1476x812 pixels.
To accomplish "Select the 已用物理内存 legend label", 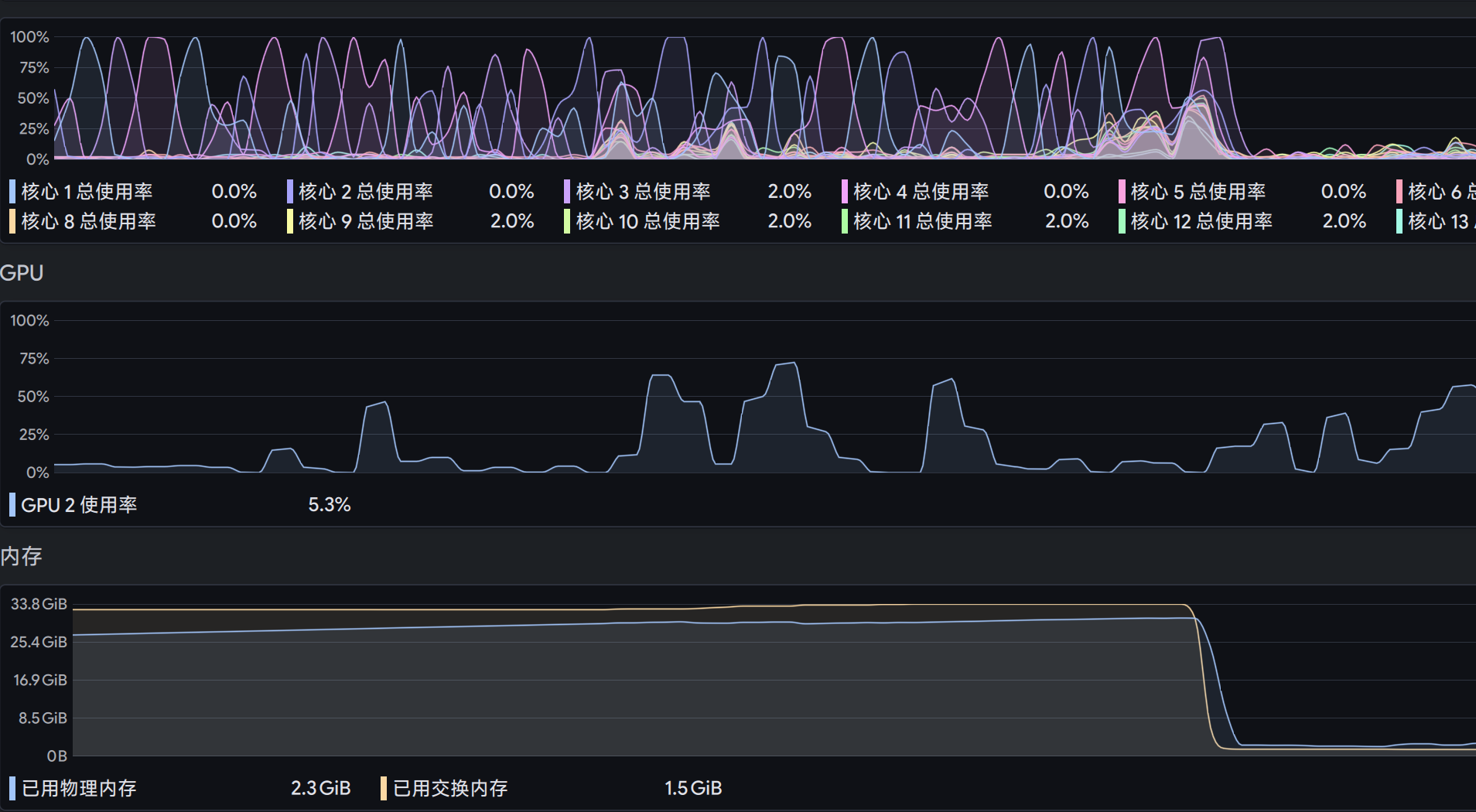I will click(x=79, y=788).
